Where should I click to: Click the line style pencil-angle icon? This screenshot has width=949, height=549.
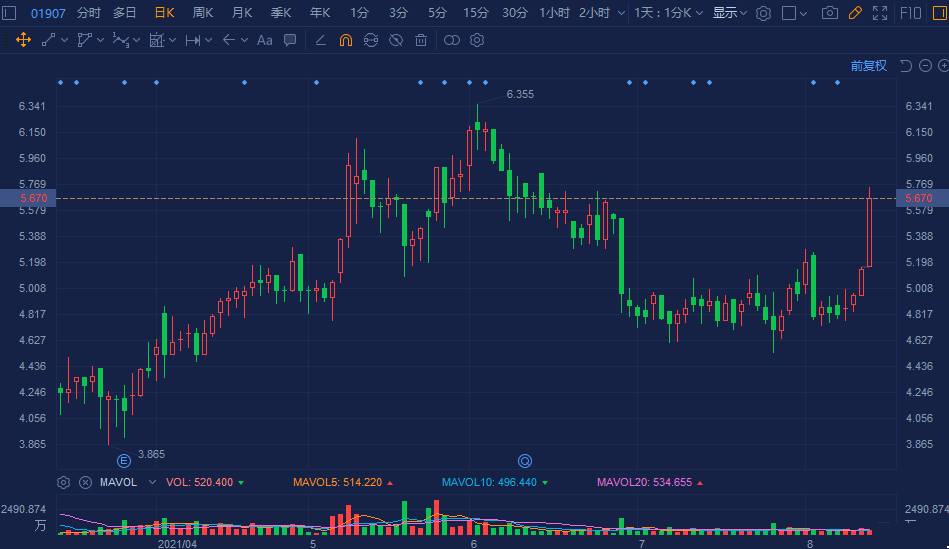pos(321,40)
